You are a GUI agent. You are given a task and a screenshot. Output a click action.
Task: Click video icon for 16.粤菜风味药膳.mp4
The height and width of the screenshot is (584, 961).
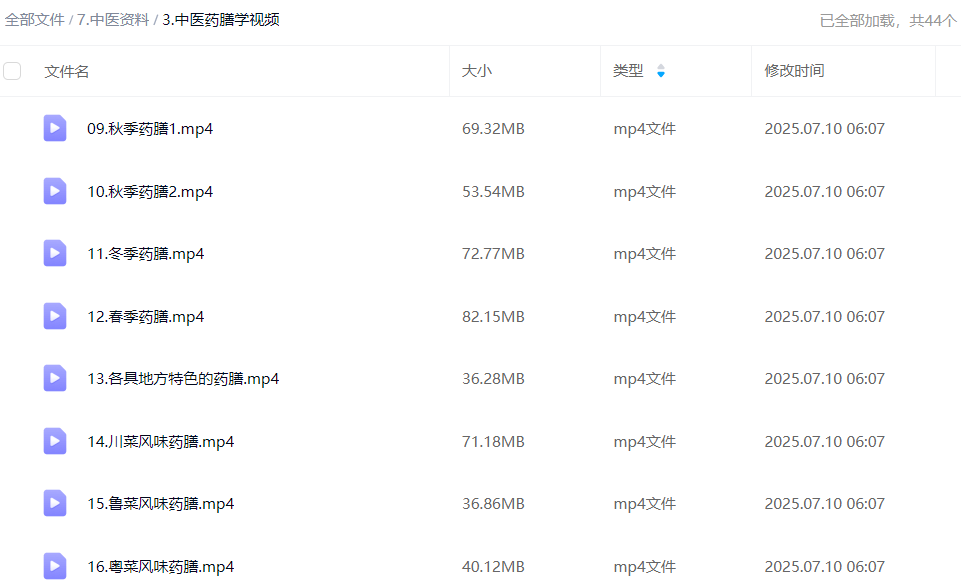pos(55,565)
